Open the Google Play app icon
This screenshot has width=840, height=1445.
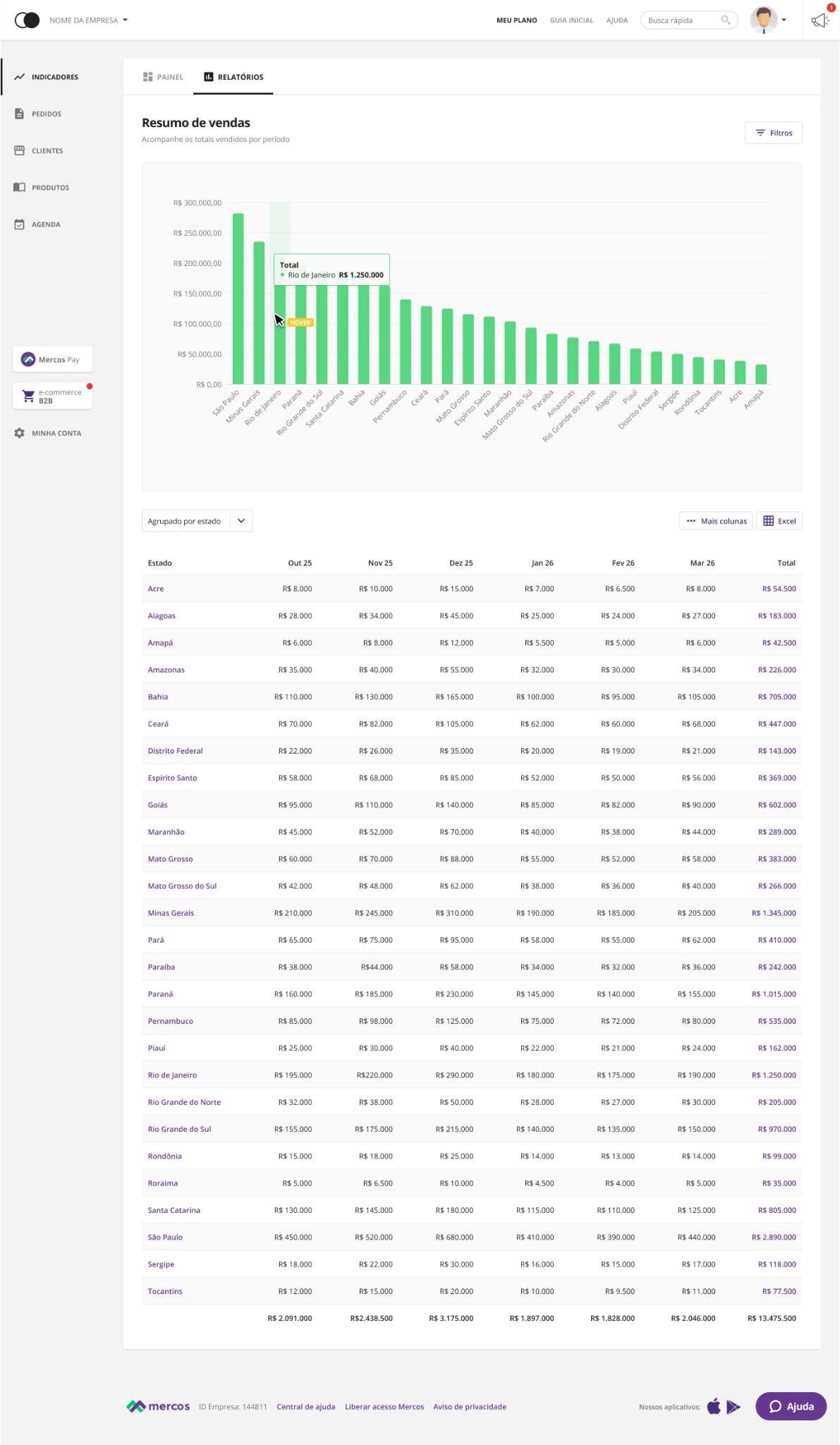pyautogui.click(x=734, y=1407)
